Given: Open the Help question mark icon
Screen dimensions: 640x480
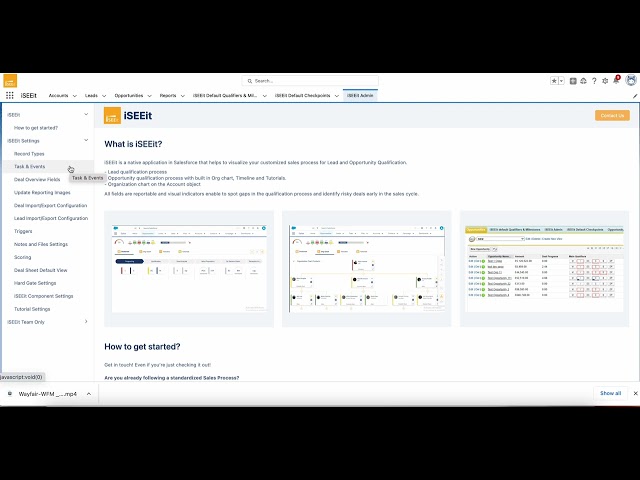Looking at the screenshot, I should point(594,81).
